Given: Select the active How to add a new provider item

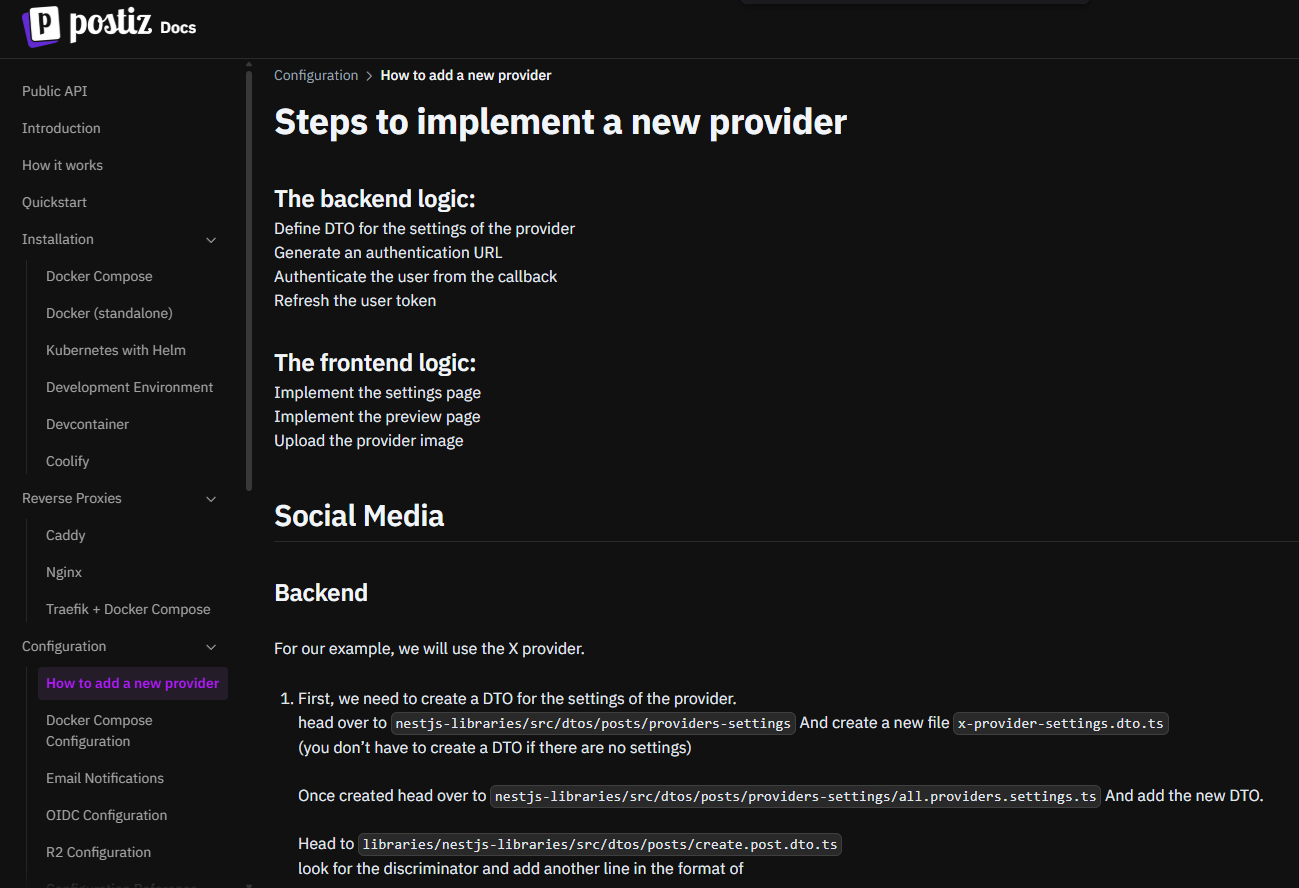Looking at the screenshot, I should click(x=132, y=683).
